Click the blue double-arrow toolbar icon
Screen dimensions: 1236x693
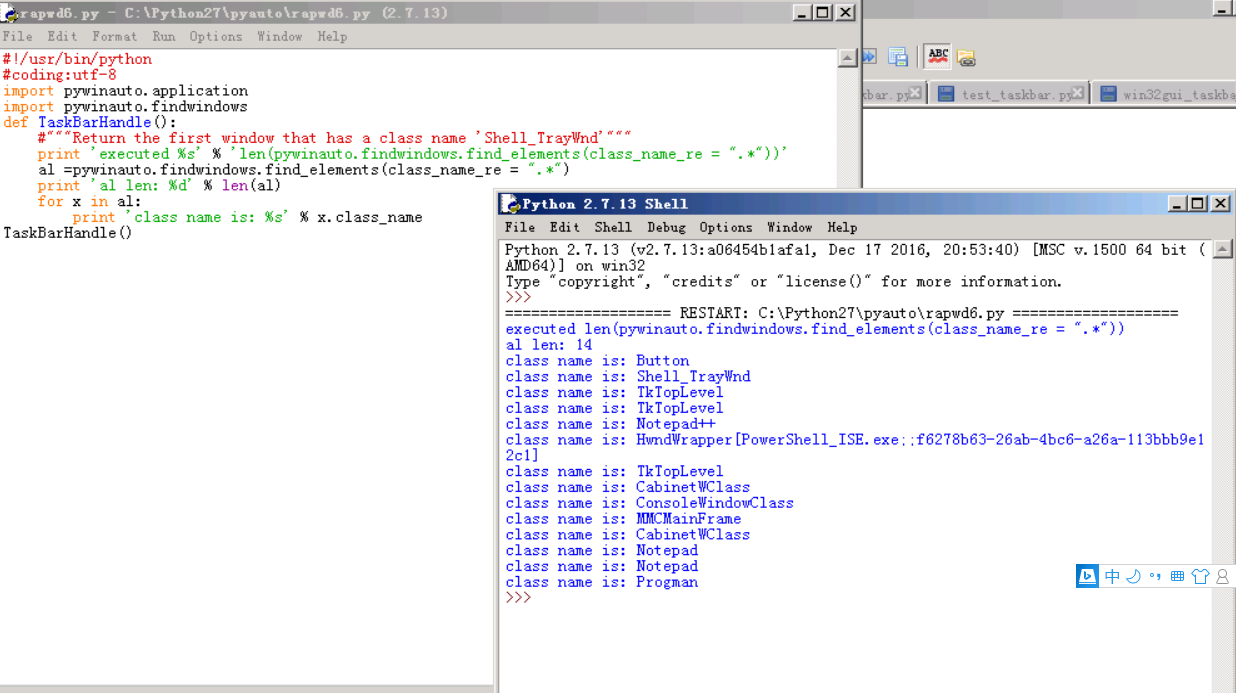click(868, 57)
